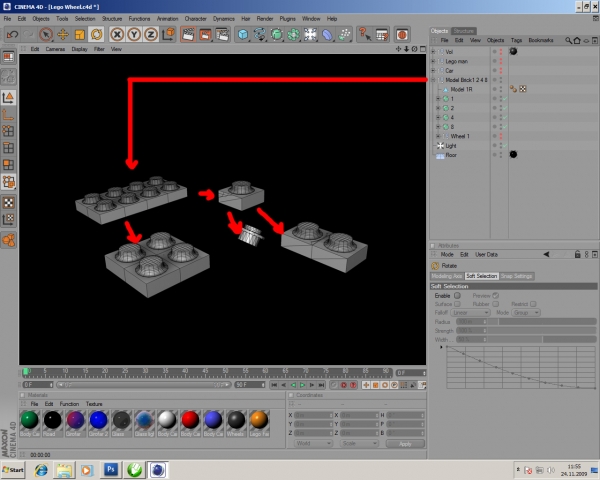This screenshot has height=480, width=600.
Task: Select the red material swatch
Action: (x=190, y=420)
